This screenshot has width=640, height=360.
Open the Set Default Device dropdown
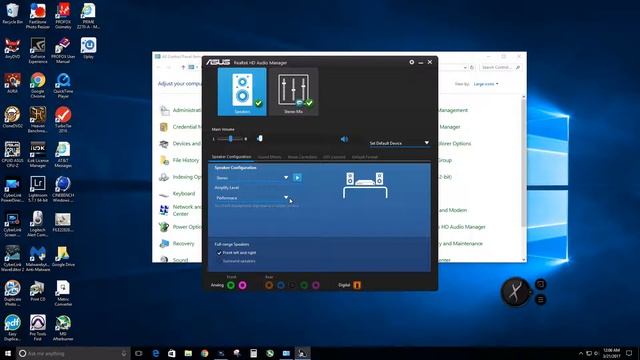tap(399, 143)
